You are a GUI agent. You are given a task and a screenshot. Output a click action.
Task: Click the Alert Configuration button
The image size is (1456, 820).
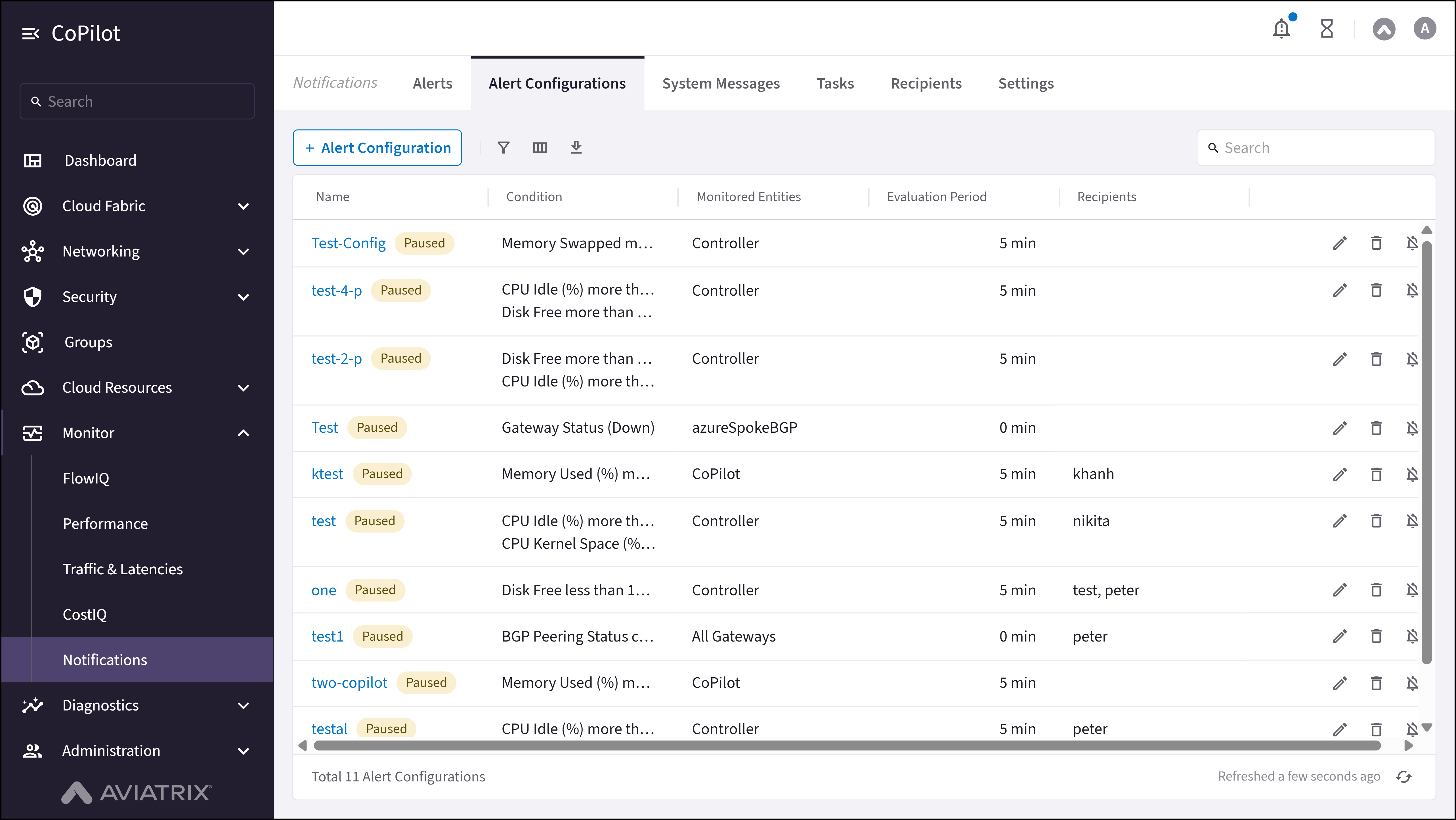[377, 148]
